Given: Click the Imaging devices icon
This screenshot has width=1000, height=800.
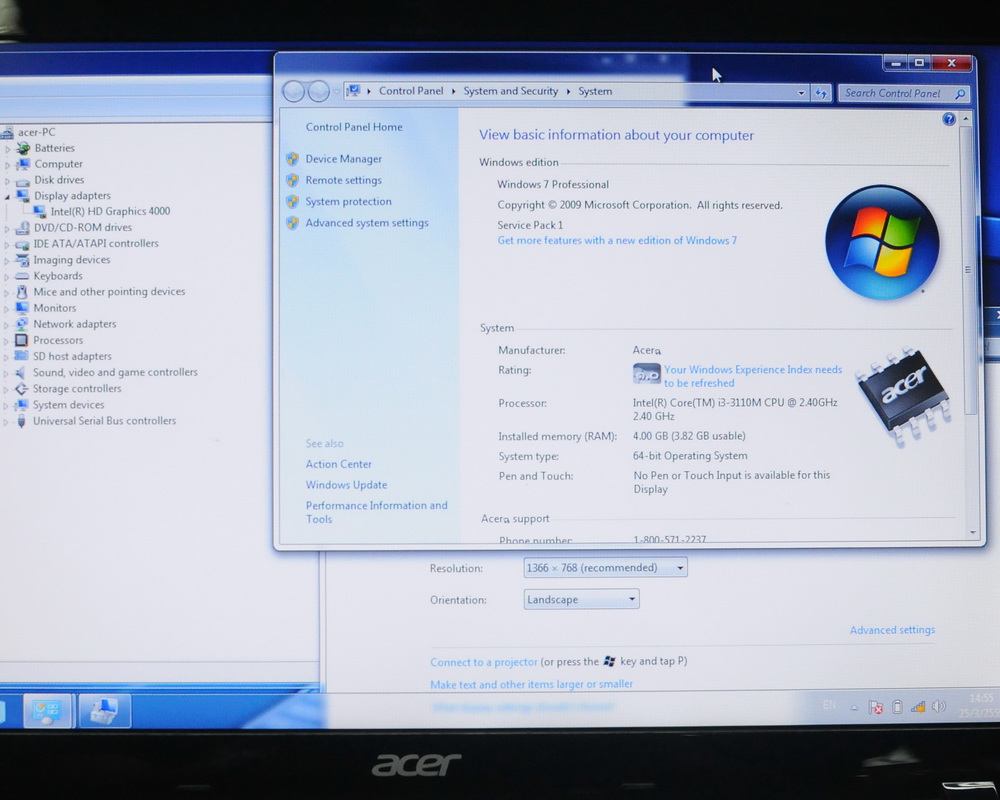Looking at the screenshot, I should click(x=22, y=260).
